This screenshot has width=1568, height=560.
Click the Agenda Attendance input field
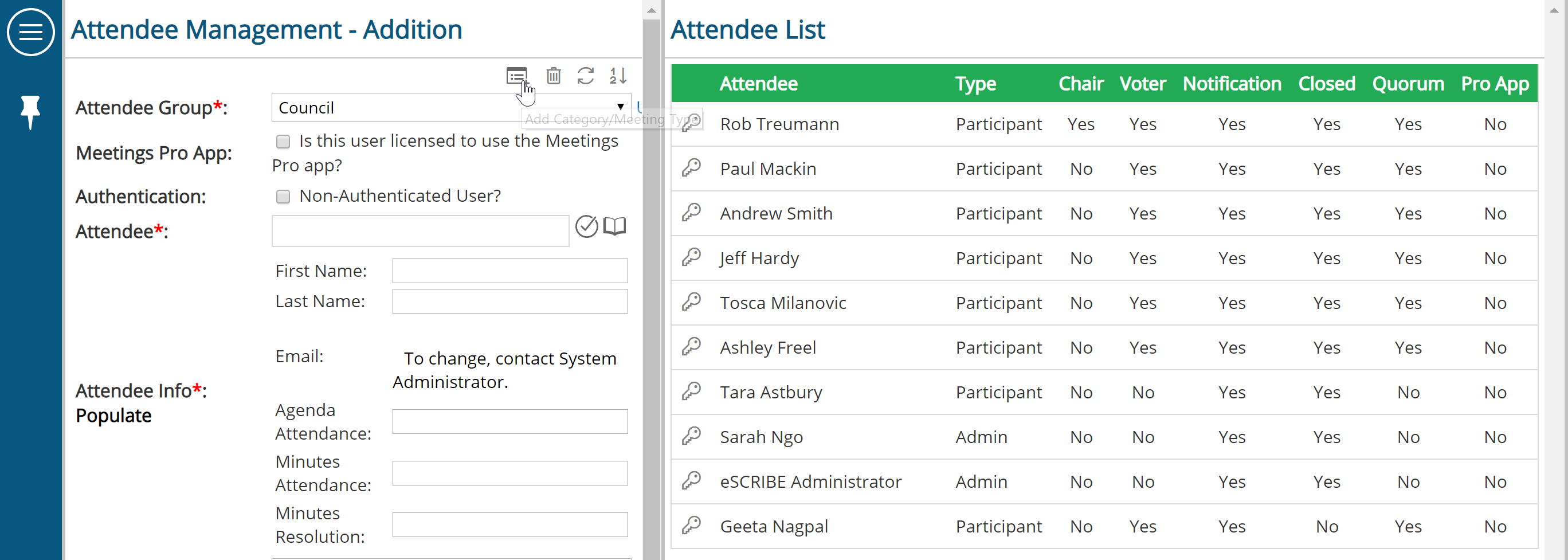(x=510, y=421)
